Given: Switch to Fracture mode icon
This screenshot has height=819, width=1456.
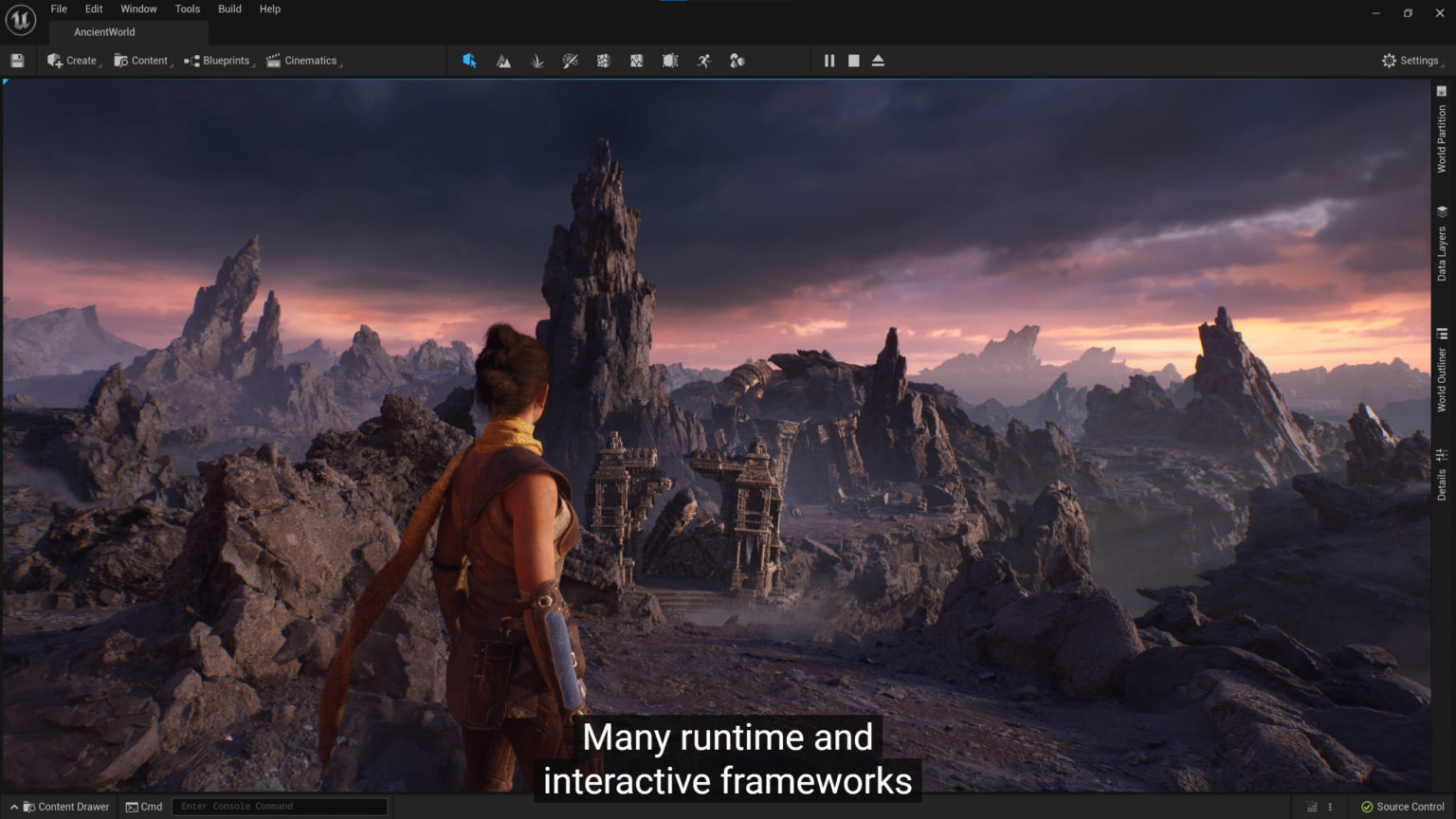Looking at the screenshot, I should click(x=603, y=61).
